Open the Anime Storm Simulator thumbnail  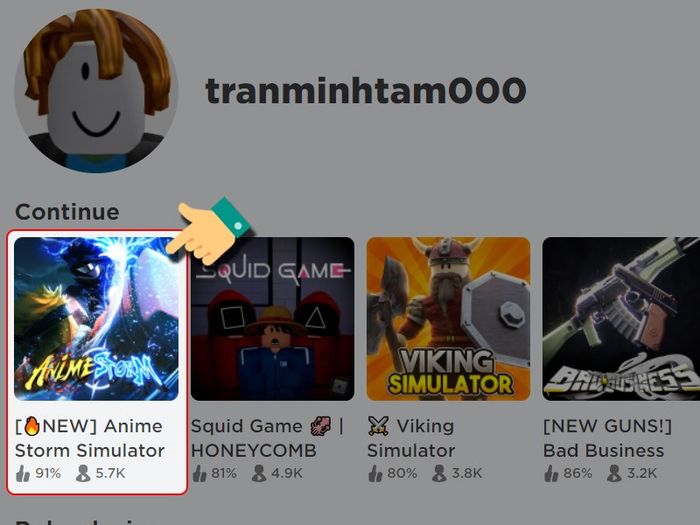[96, 319]
